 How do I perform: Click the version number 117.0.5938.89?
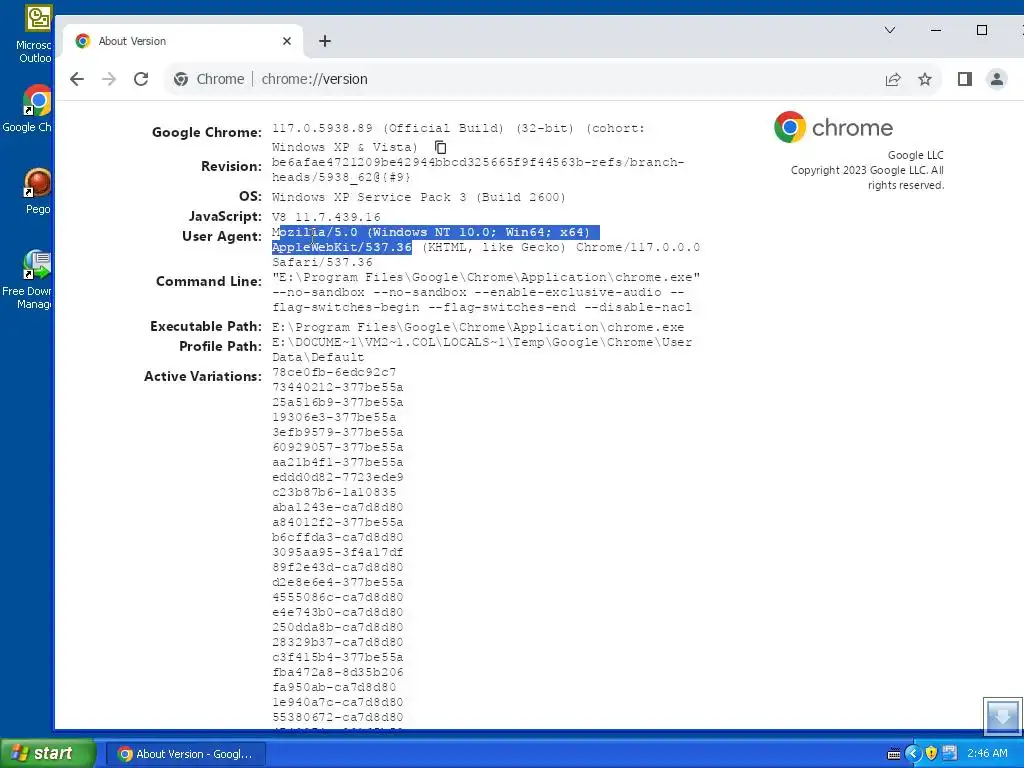coord(323,128)
